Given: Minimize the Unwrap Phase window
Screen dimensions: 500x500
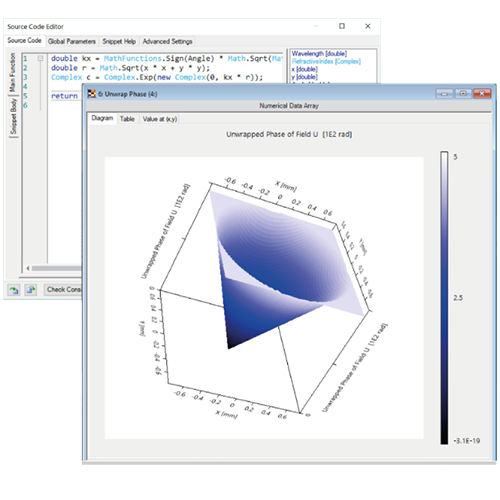Looking at the screenshot, I should (x=445, y=94).
